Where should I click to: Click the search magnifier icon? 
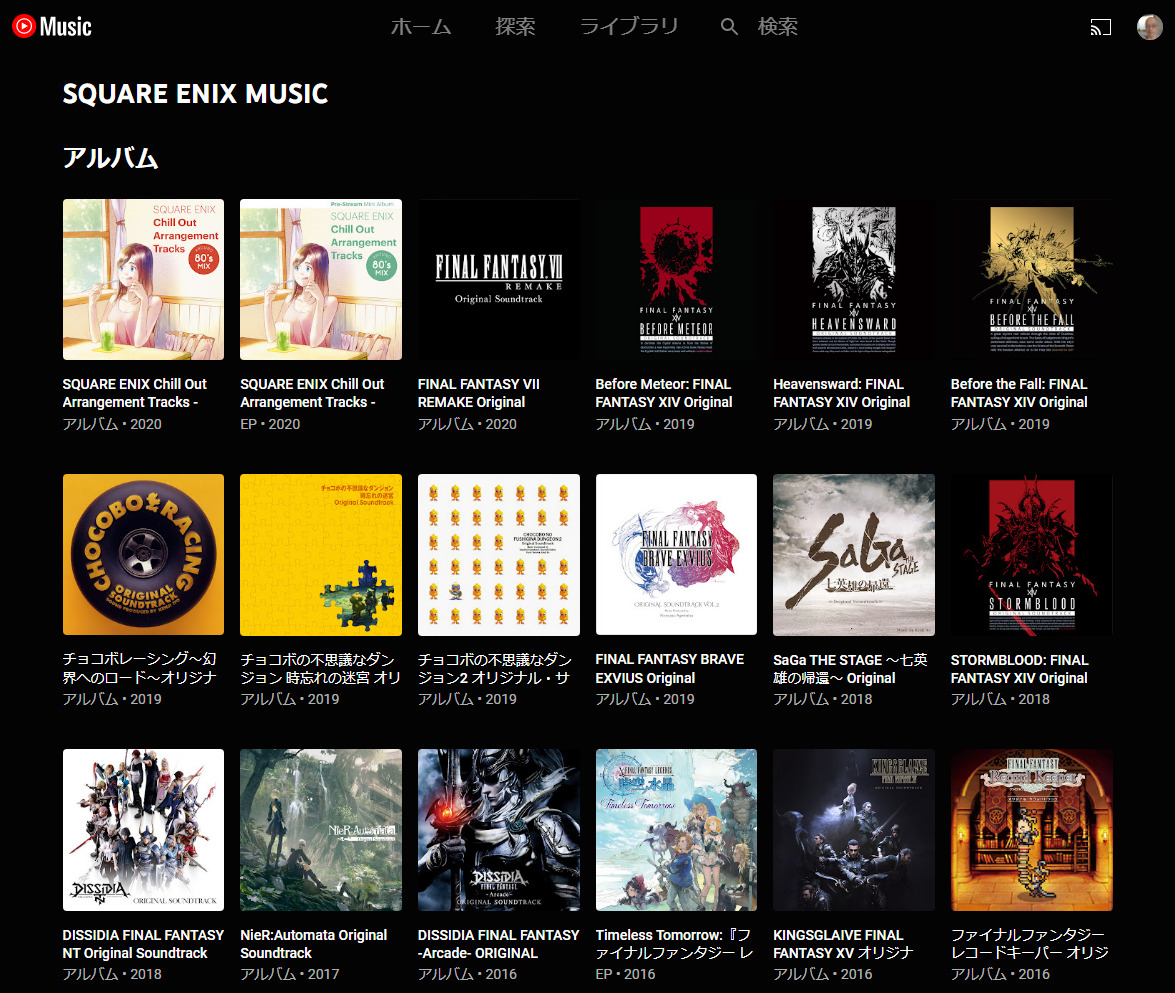point(728,27)
